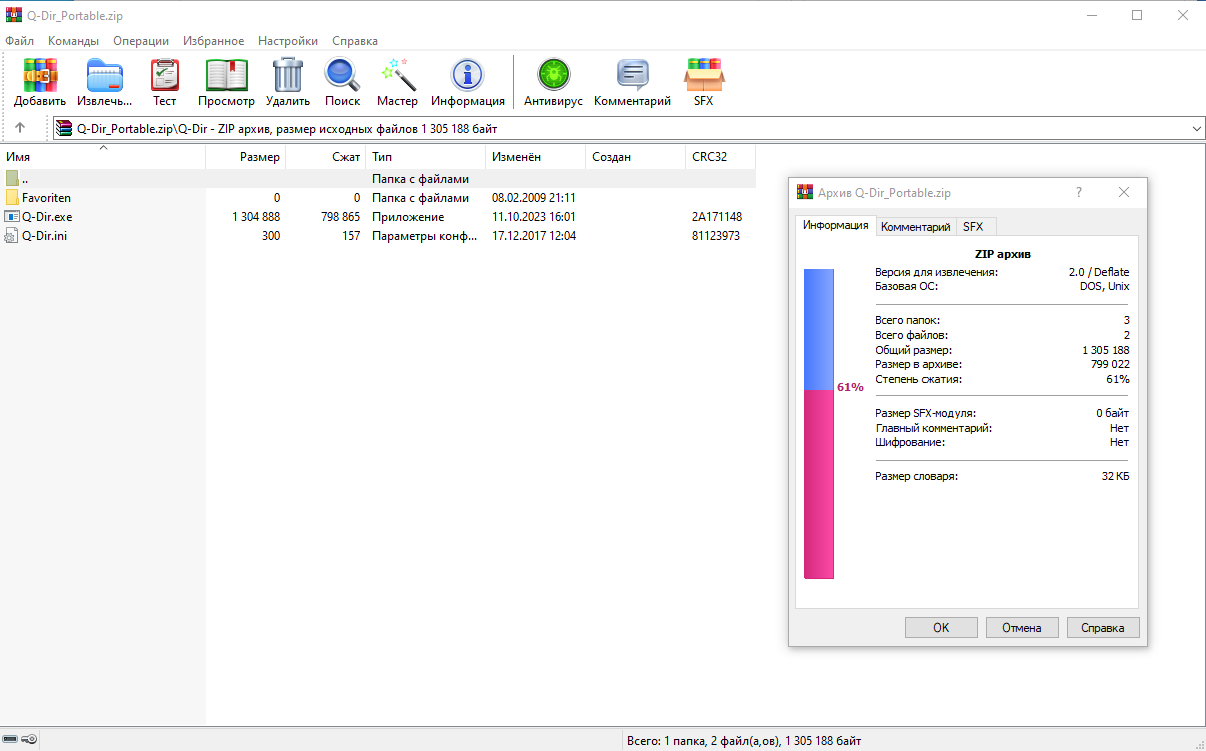Click the date 17.12.2017 12:04
Screen dimensions: 1206x751
[534, 236]
